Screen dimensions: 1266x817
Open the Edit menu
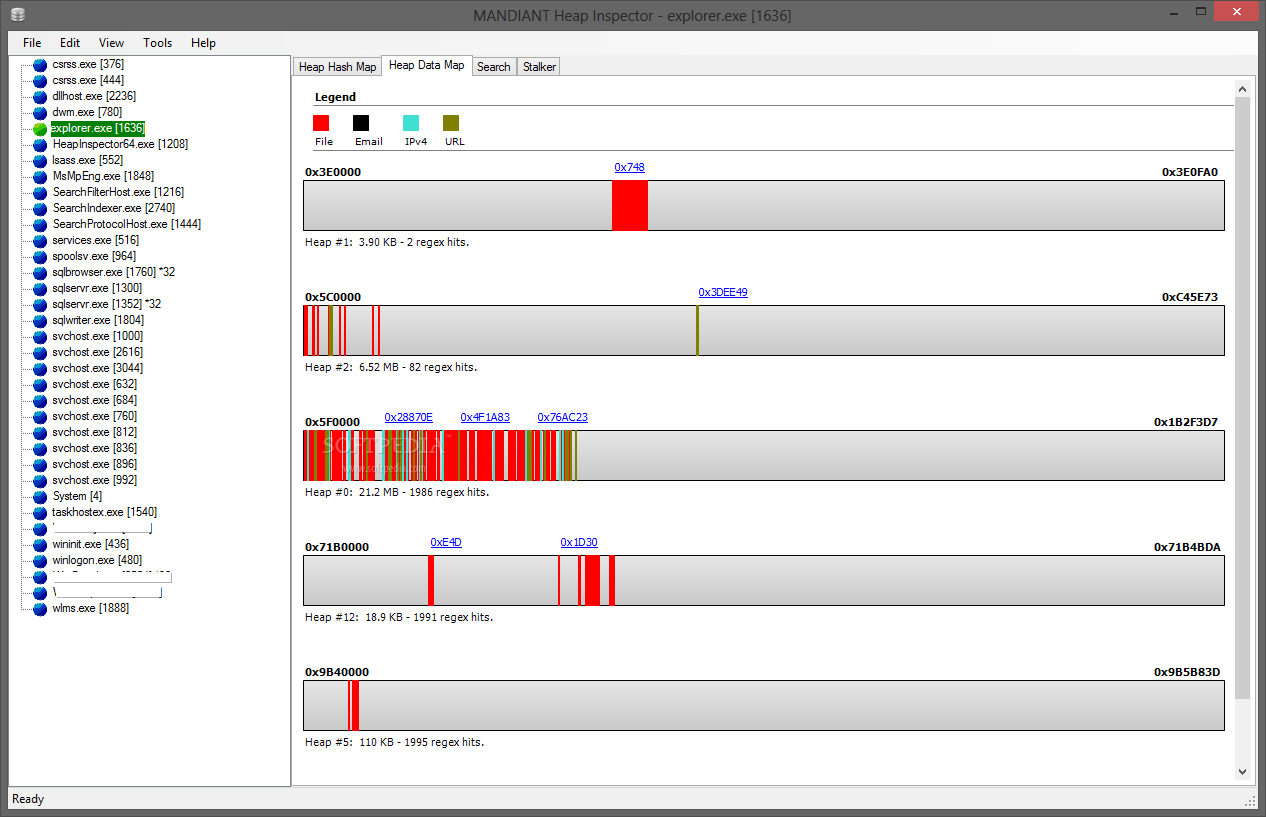click(x=70, y=43)
